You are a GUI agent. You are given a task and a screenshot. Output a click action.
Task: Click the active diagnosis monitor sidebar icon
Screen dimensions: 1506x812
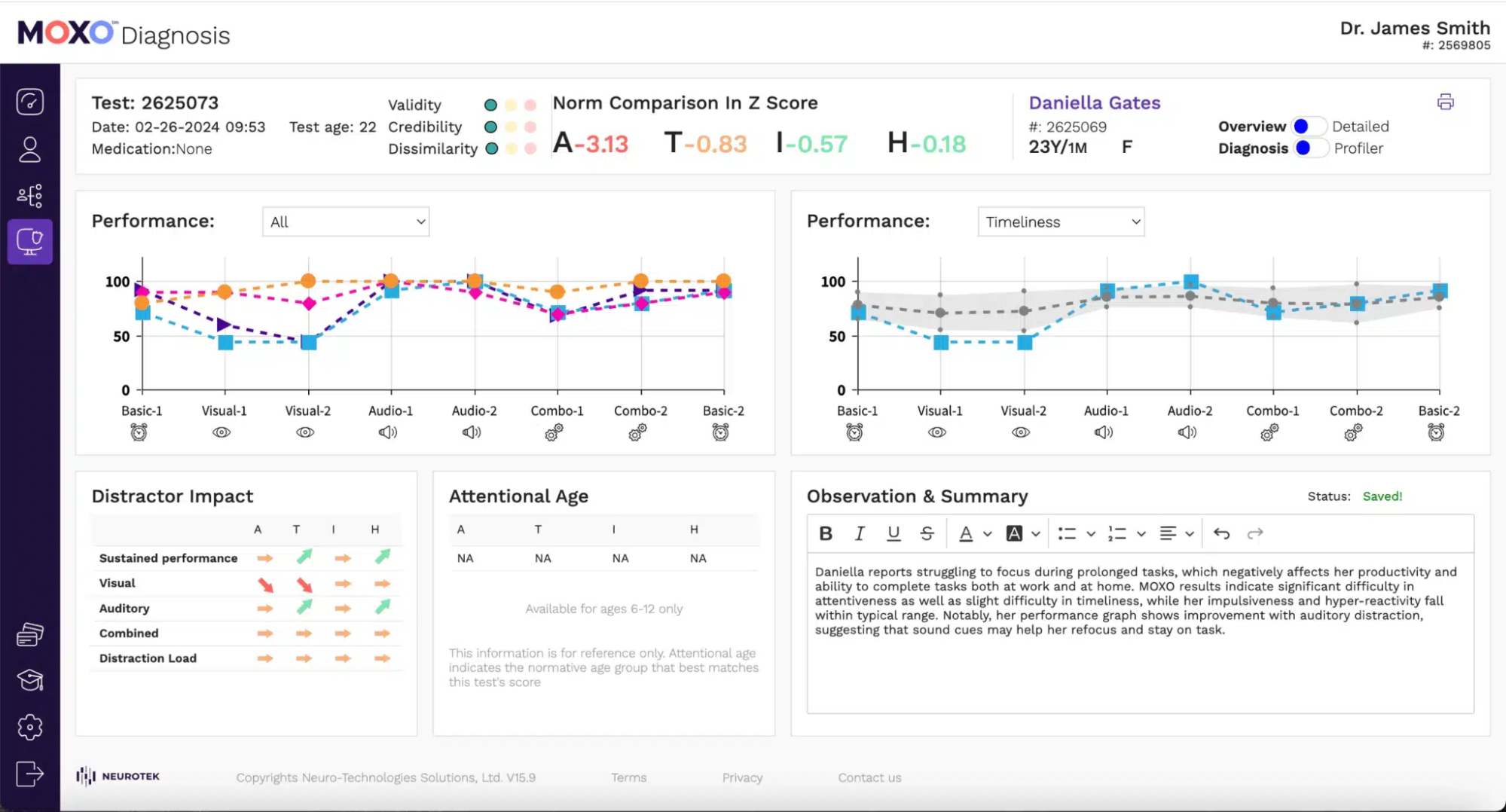pos(30,242)
